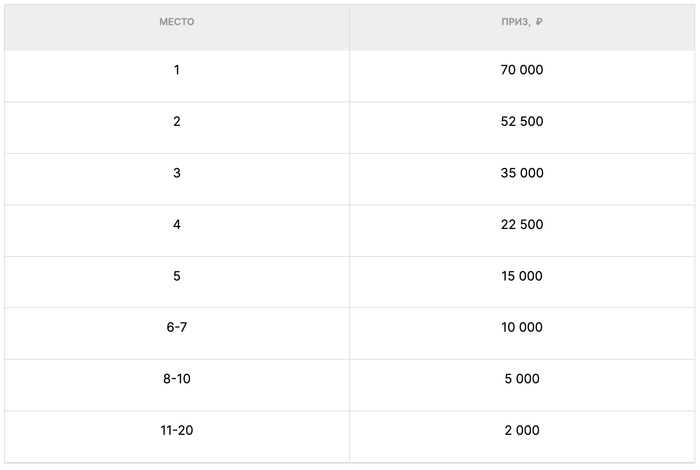Click the ПРИЗ column header
The image size is (700, 470).
(x=516, y=22)
